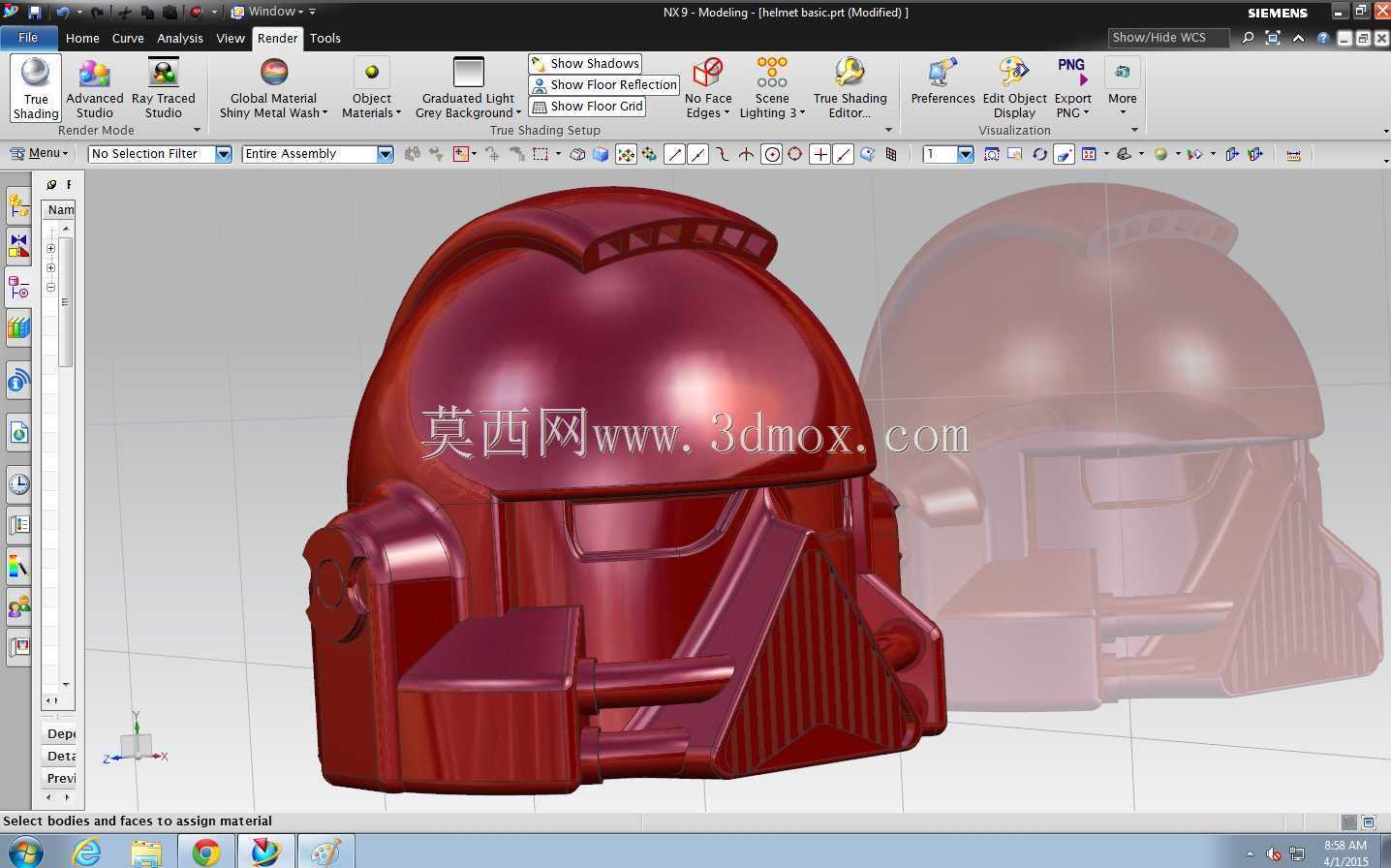Open the Assembly Navigator sidebar tab
The height and width of the screenshot is (868, 1391).
pos(19,205)
